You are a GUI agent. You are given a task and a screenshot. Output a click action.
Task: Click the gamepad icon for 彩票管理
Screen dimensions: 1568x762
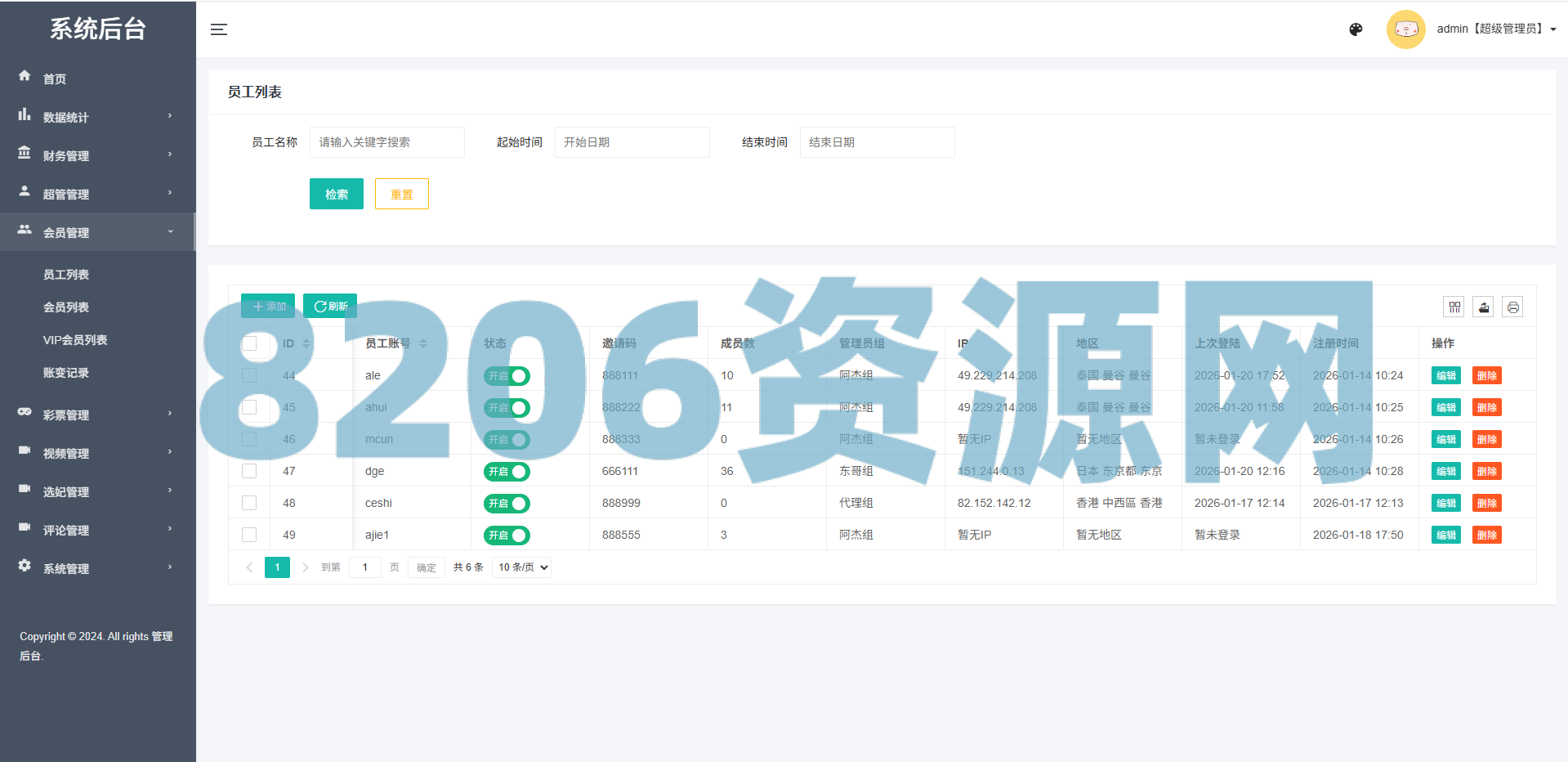click(25, 412)
